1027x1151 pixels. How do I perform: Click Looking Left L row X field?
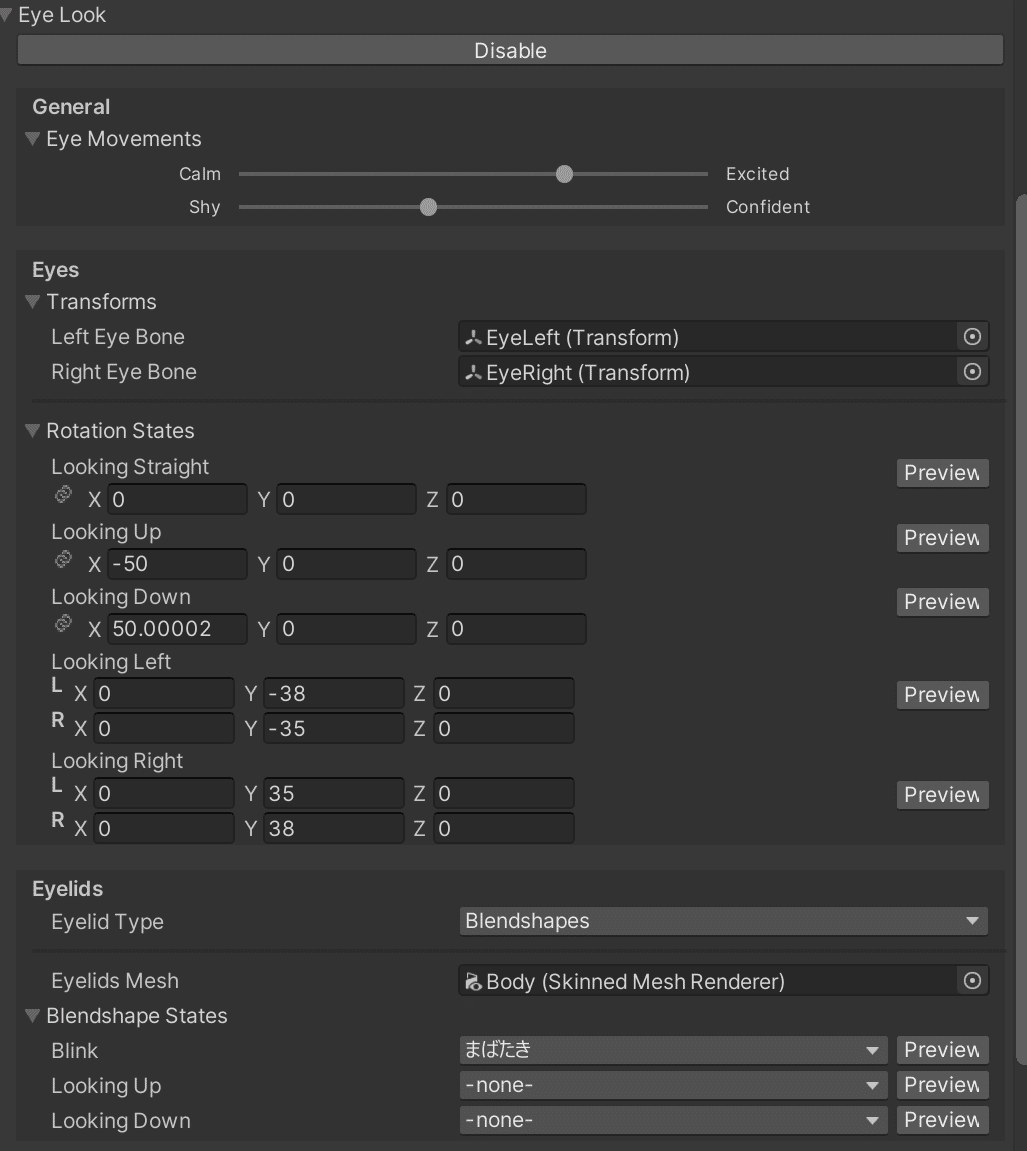[x=164, y=693]
